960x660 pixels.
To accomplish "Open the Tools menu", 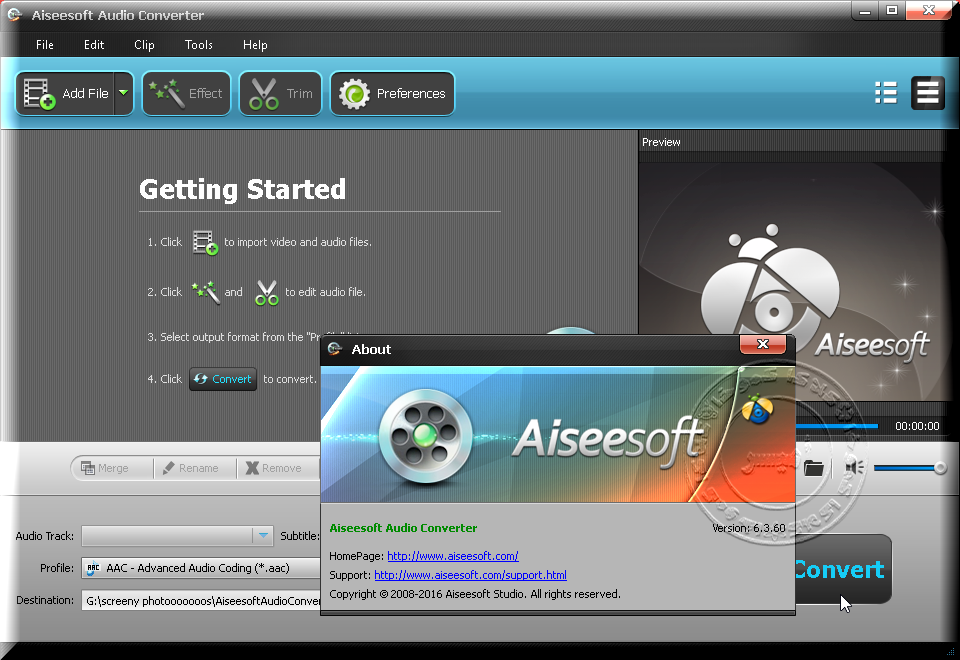I will coord(198,45).
